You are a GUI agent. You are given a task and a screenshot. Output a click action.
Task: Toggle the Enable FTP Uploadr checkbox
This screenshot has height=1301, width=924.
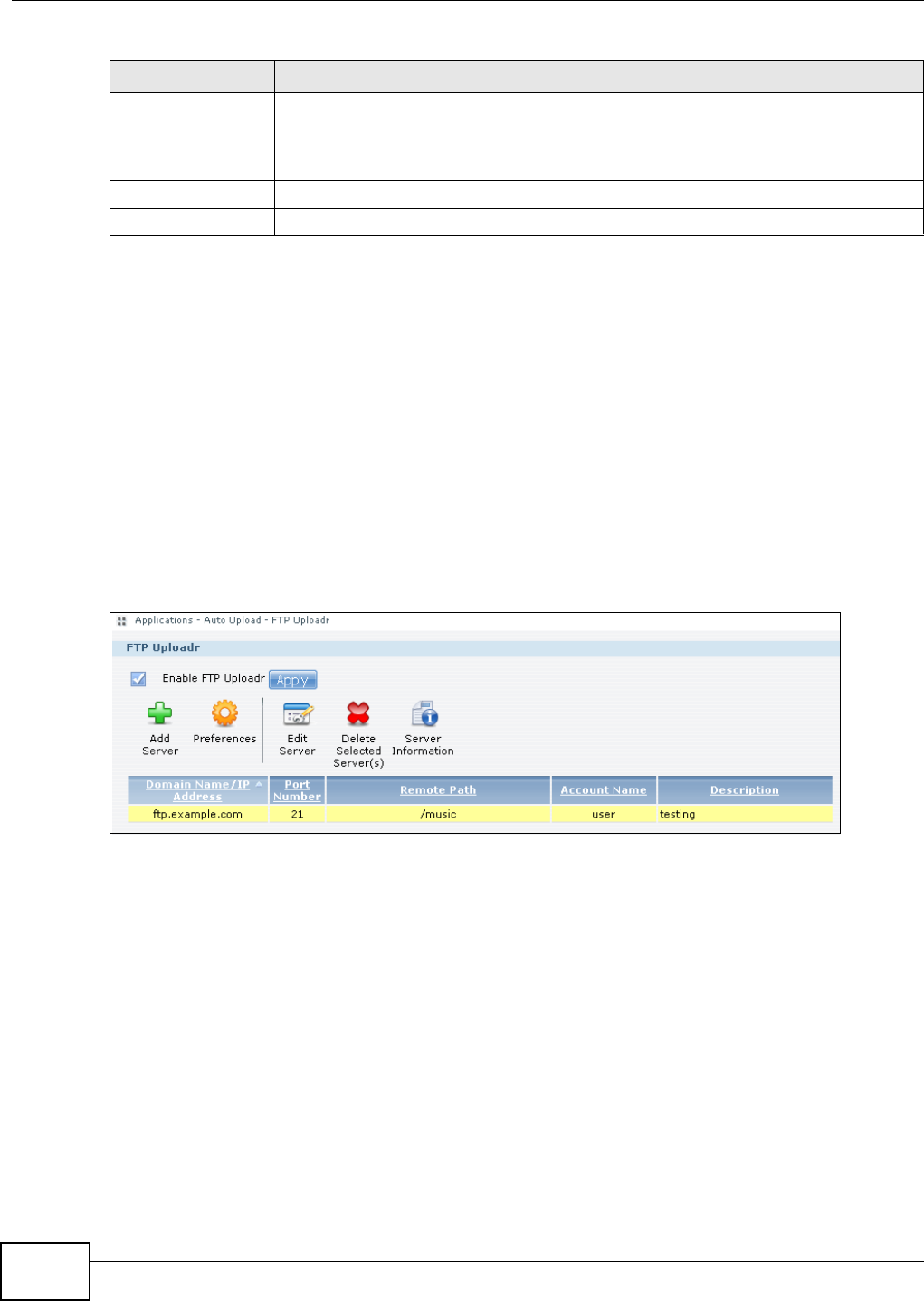(138, 678)
